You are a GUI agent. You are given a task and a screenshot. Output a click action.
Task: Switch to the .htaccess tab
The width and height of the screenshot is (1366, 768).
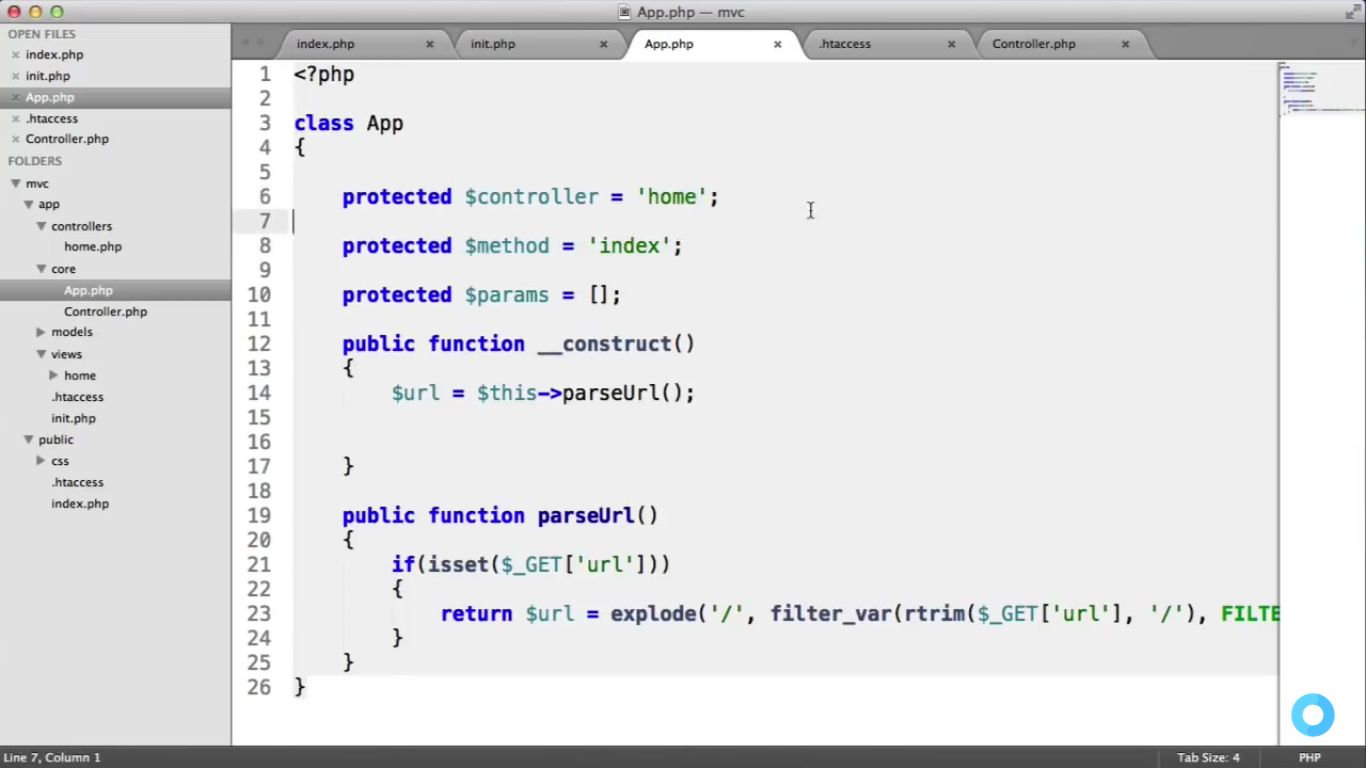845,44
